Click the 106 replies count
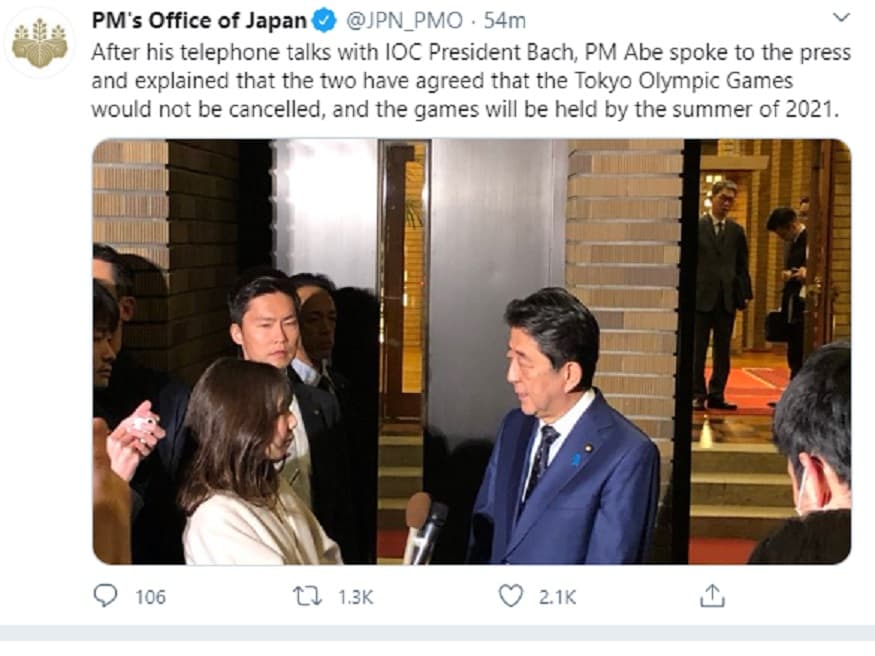875x656 pixels. click(151, 597)
